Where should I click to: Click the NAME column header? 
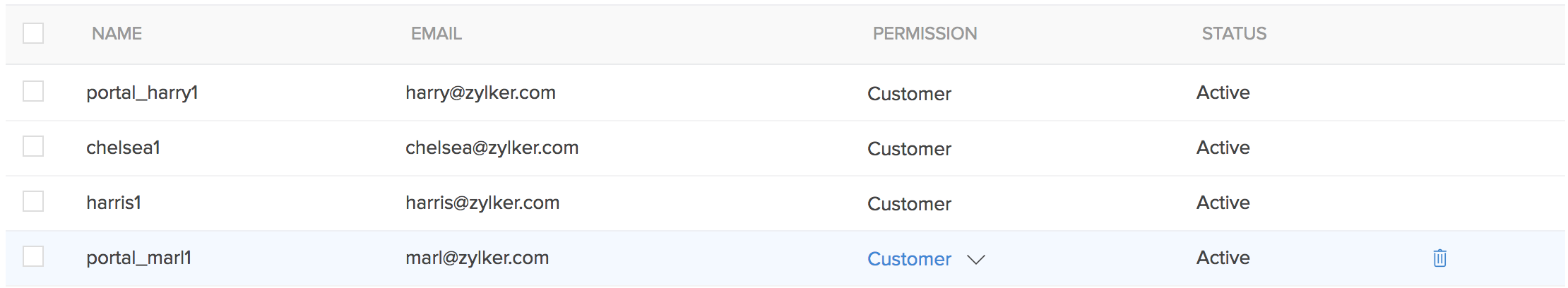coord(117,34)
